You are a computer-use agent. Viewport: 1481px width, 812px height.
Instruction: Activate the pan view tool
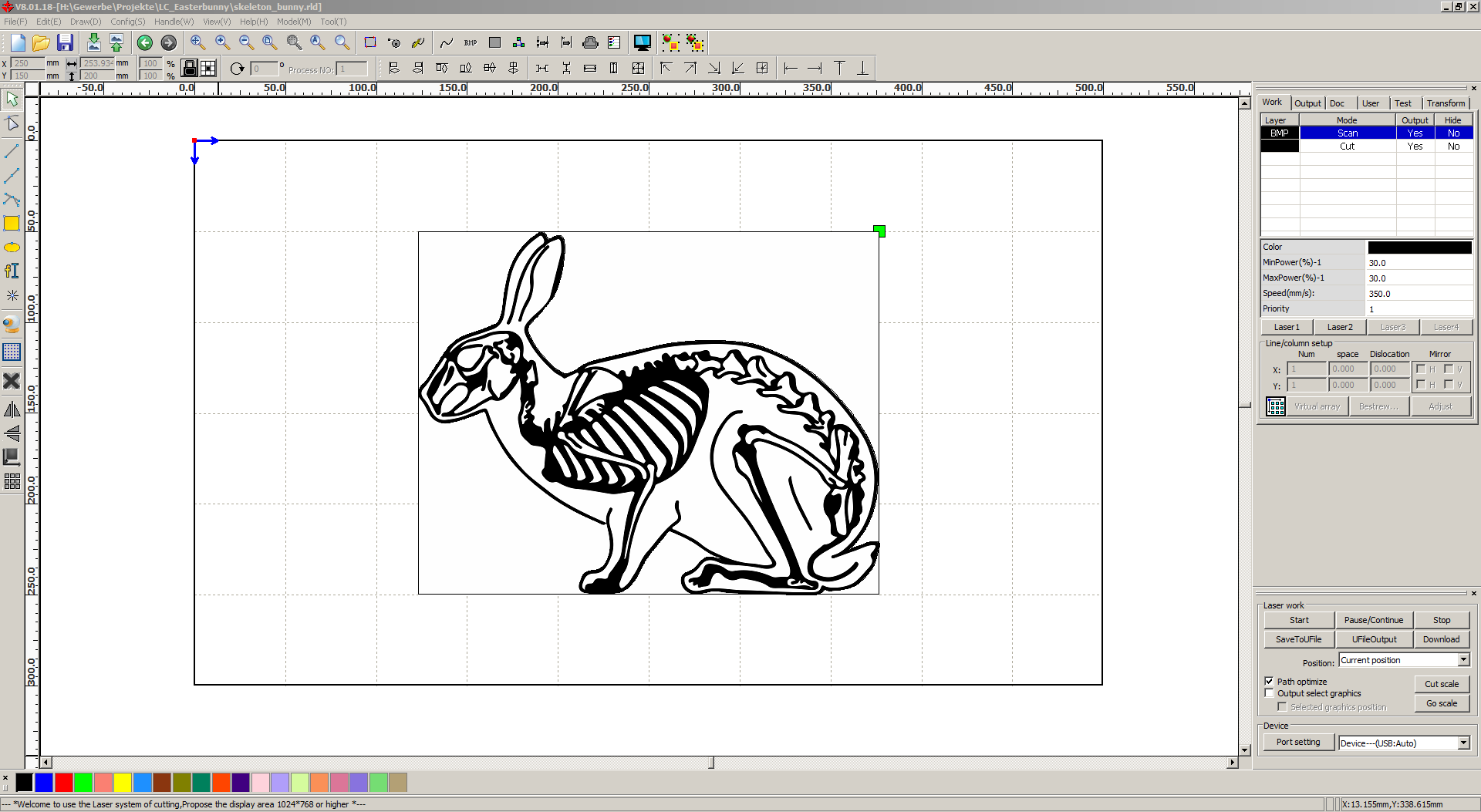coord(197,42)
